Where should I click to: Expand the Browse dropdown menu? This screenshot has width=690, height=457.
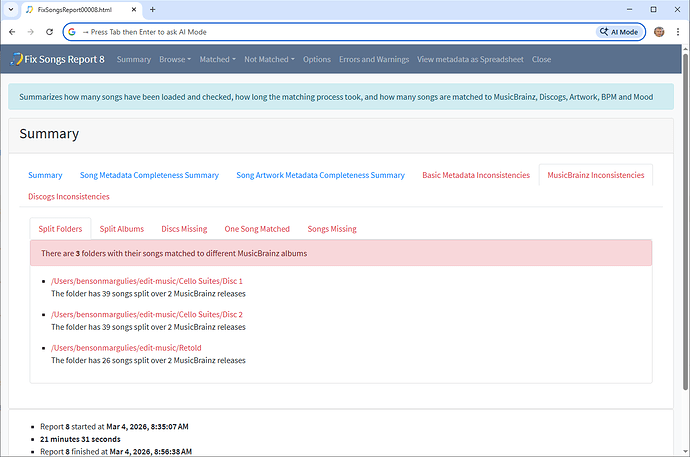[x=175, y=59]
